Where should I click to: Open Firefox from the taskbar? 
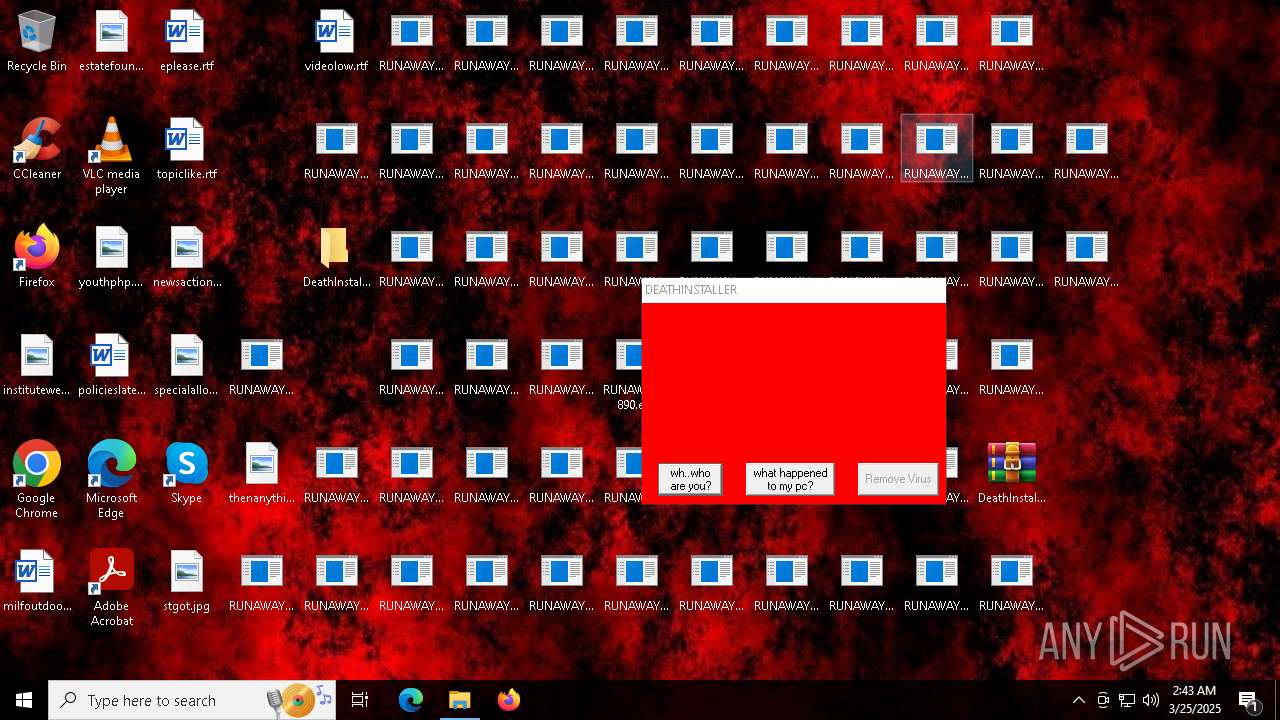click(x=508, y=700)
